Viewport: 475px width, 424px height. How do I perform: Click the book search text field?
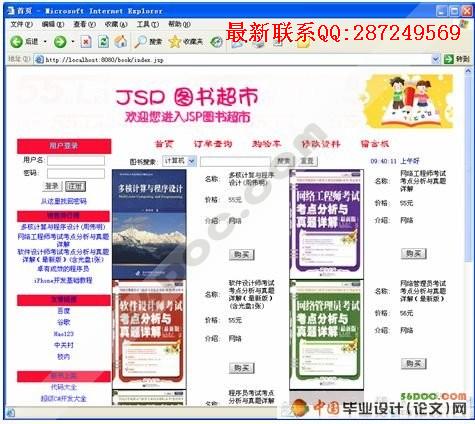235,161
